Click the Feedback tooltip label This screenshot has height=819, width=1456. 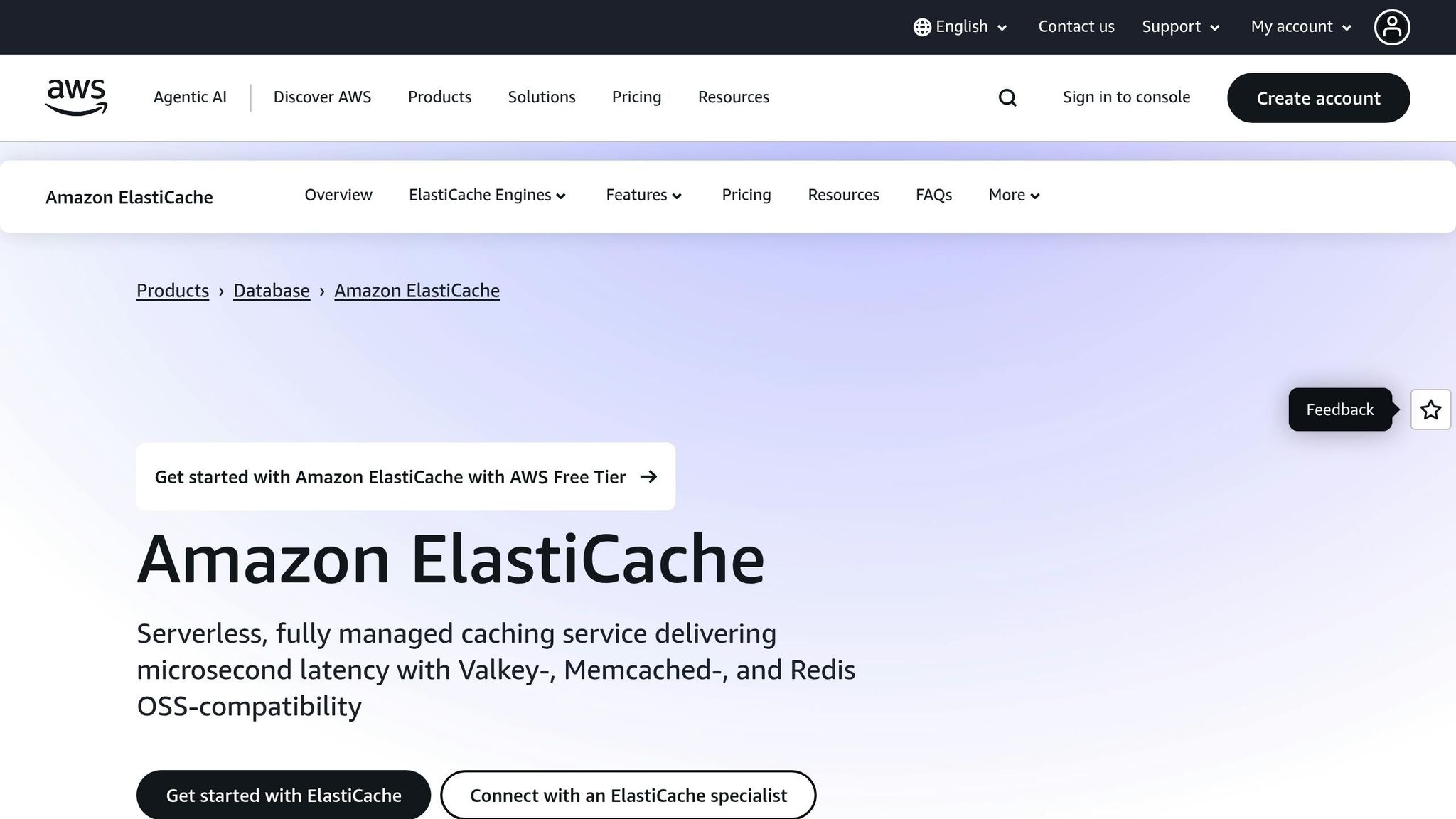pos(1340,409)
